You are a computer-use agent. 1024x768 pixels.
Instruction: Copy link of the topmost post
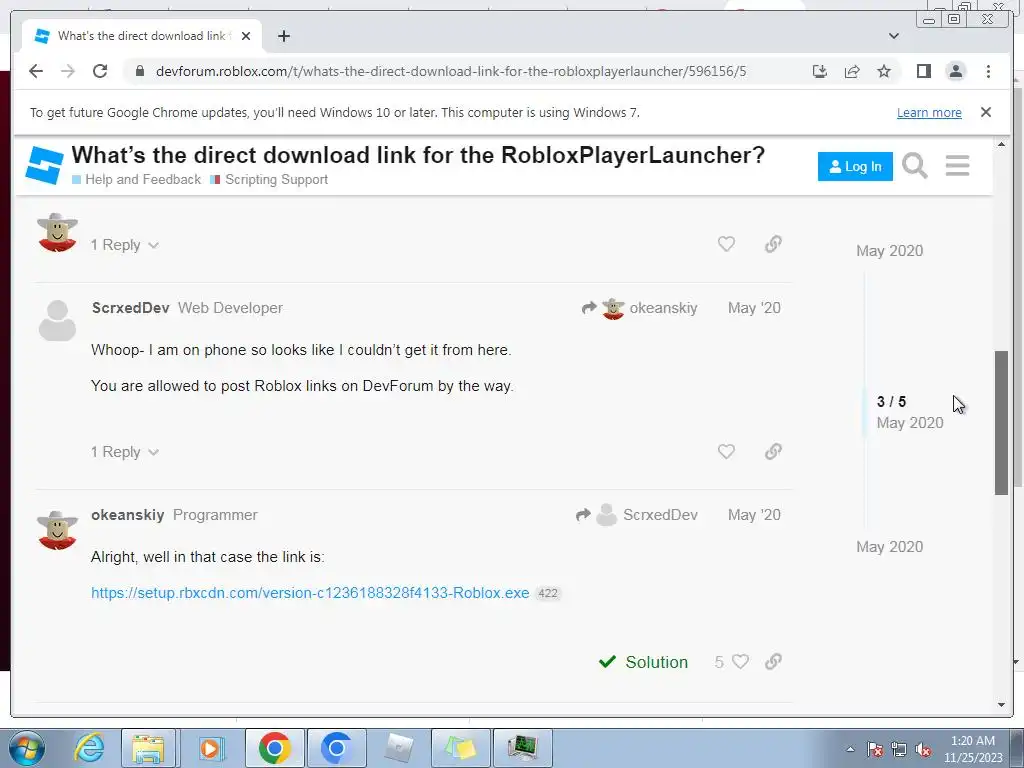773,244
